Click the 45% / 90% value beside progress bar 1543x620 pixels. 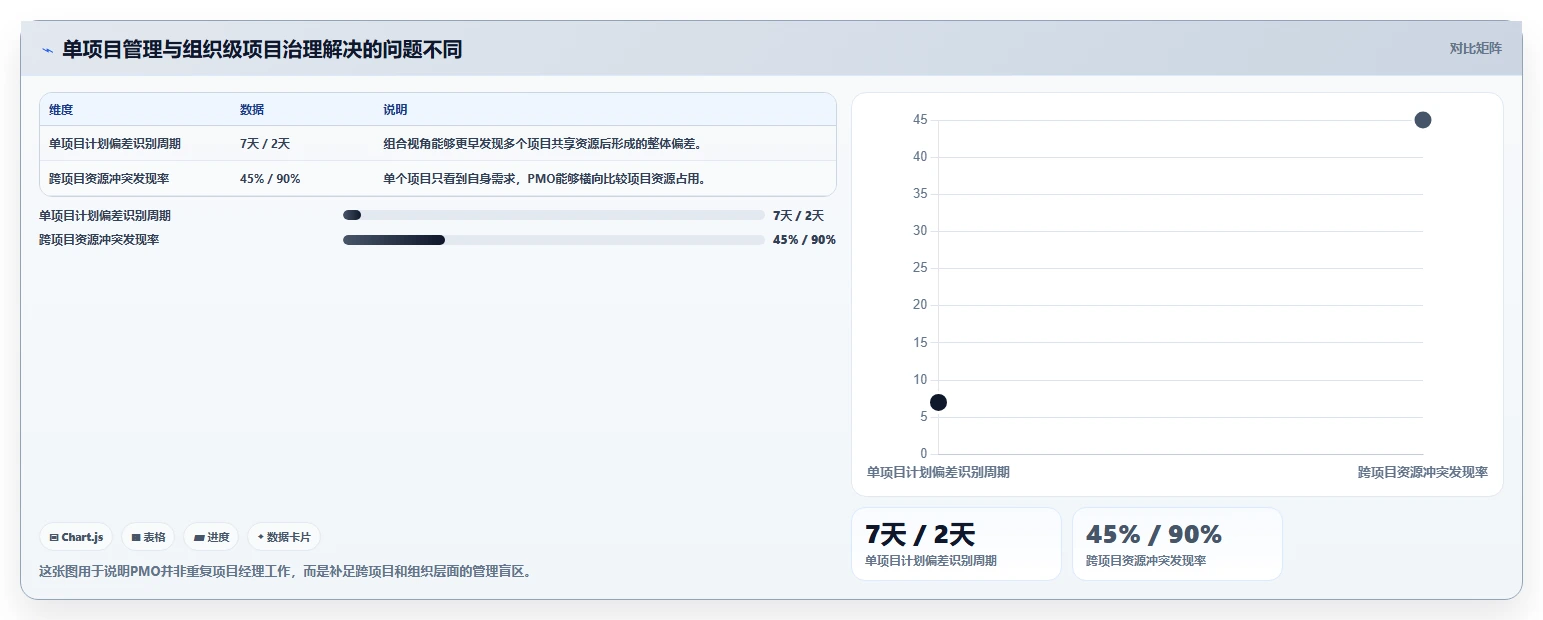click(804, 240)
